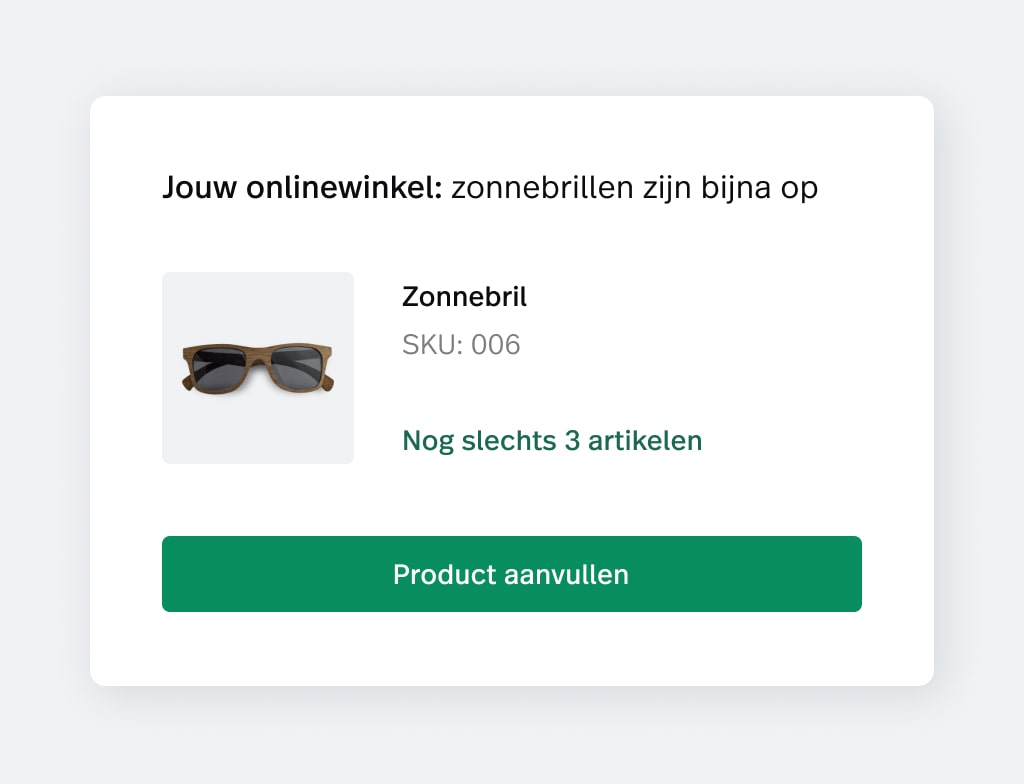Screen dimensions: 1024x784
Task: Click the words bijna op in heading
Action: [759, 189]
